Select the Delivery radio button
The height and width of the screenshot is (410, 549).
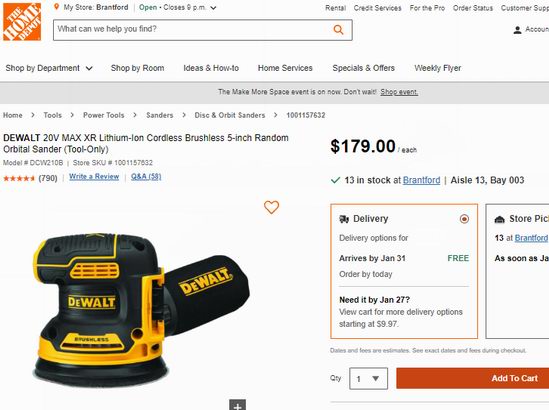[x=464, y=219]
